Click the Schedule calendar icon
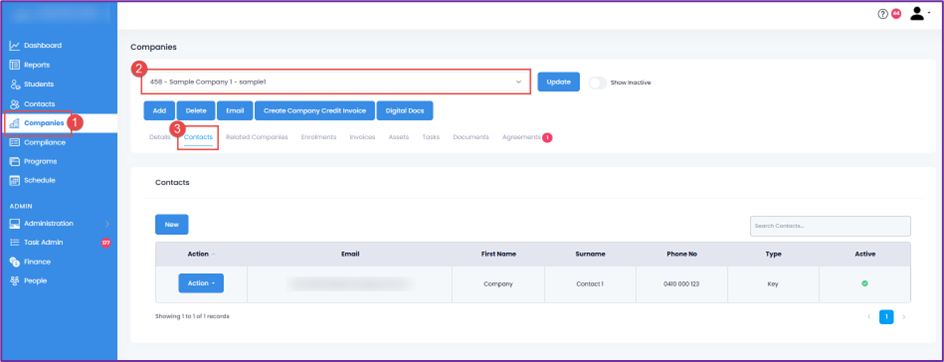 [x=15, y=180]
